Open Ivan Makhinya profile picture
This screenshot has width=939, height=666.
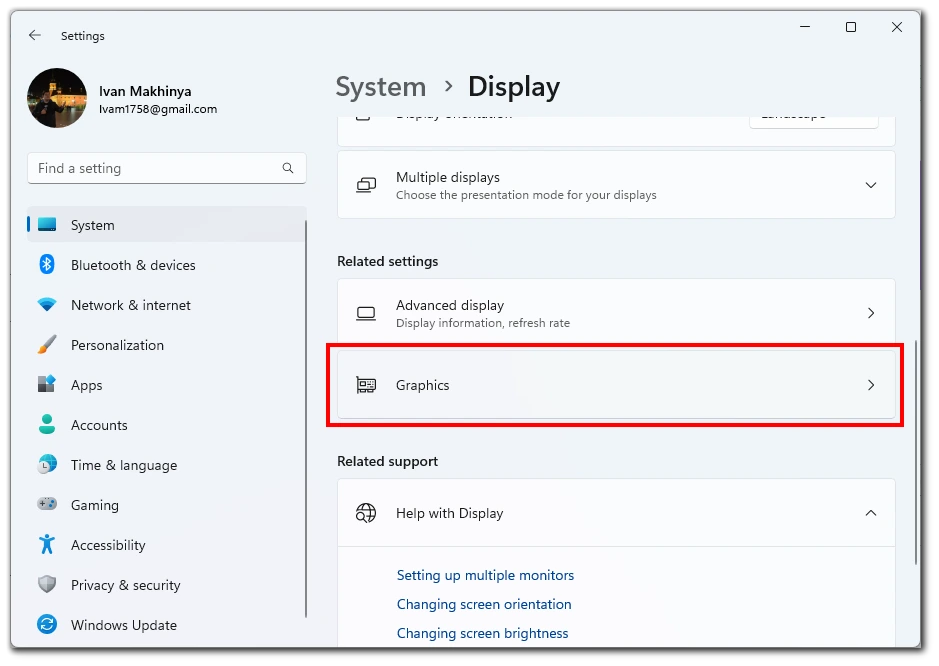click(x=57, y=98)
